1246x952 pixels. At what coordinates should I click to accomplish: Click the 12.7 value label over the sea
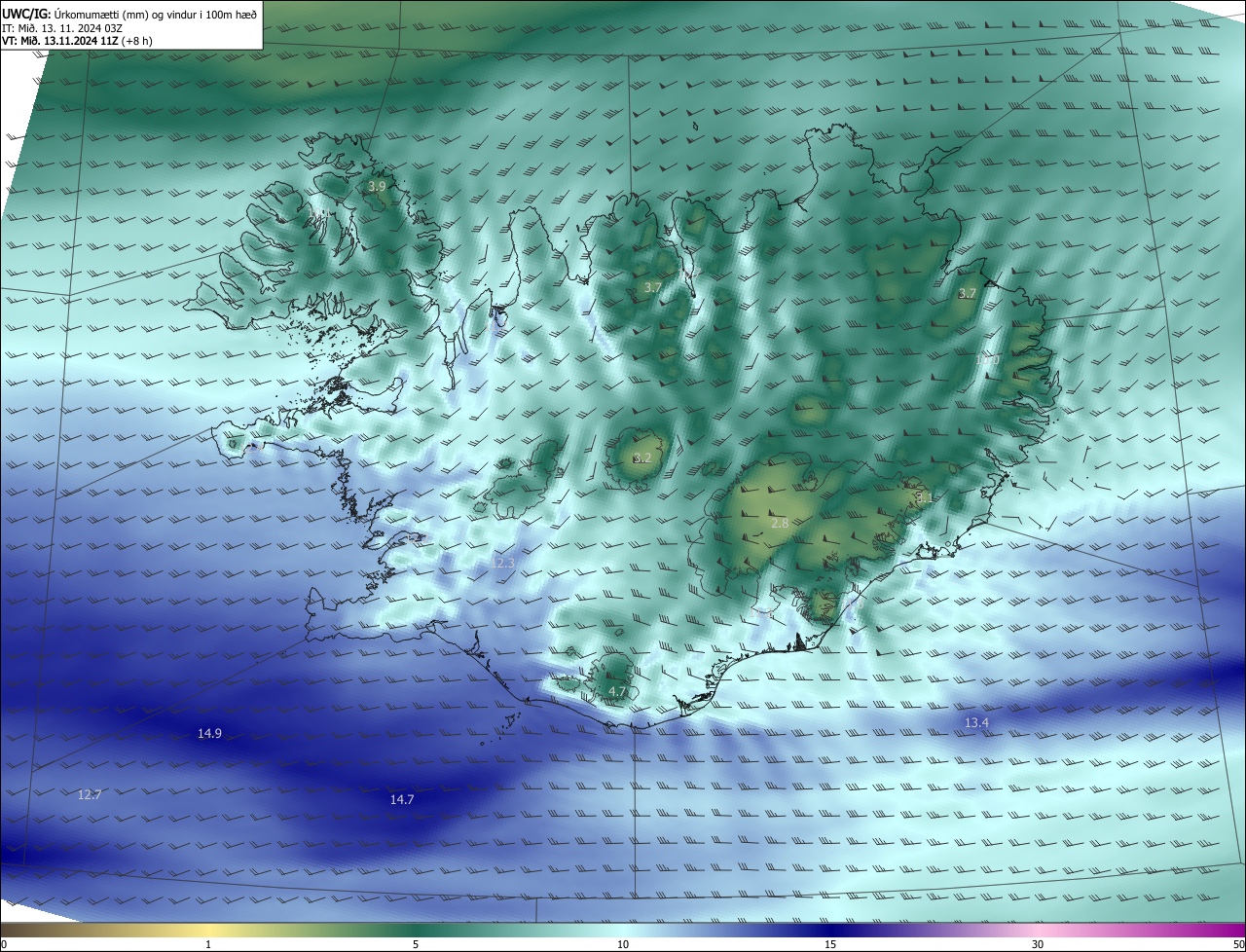pyautogui.click(x=90, y=794)
